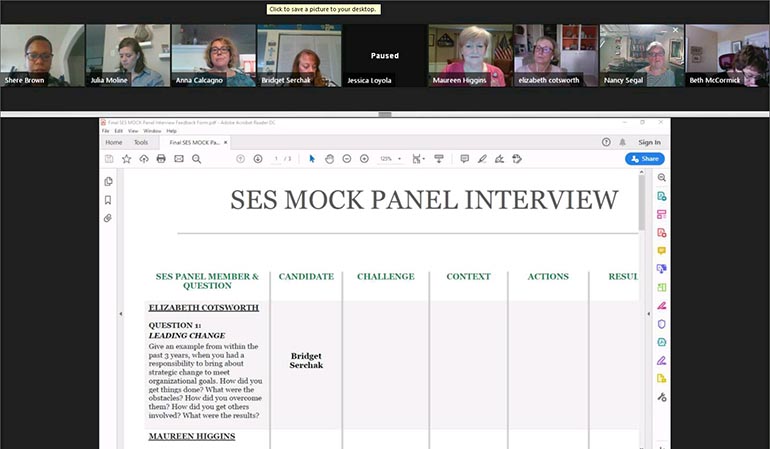Click the stamp tool icon
770x449 pixels.
pyautogui.click(x=517, y=159)
